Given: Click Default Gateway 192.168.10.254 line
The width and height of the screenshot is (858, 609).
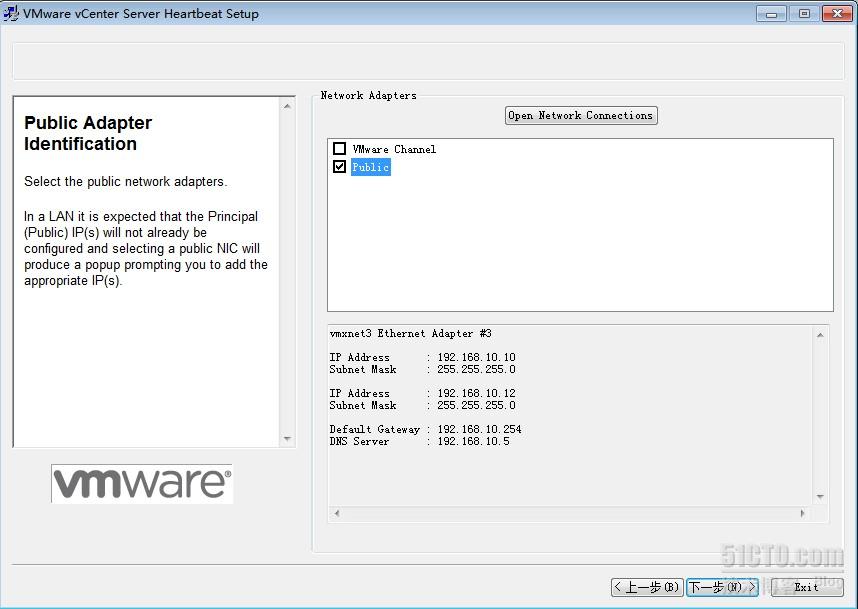Looking at the screenshot, I should (x=425, y=430).
